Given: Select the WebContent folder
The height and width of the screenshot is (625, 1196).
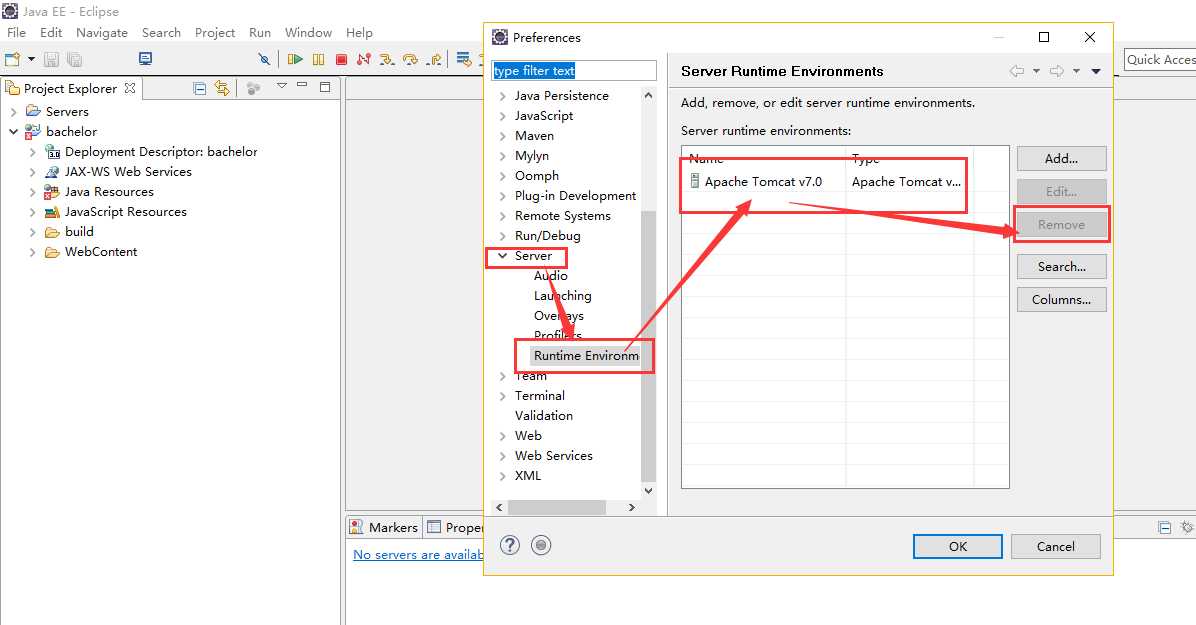Looking at the screenshot, I should point(101,251).
